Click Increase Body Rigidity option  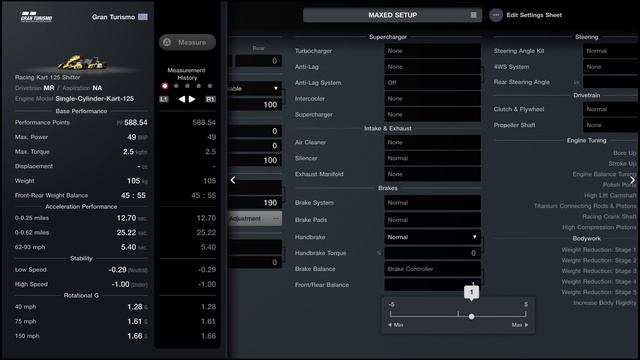[x=605, y=303]
